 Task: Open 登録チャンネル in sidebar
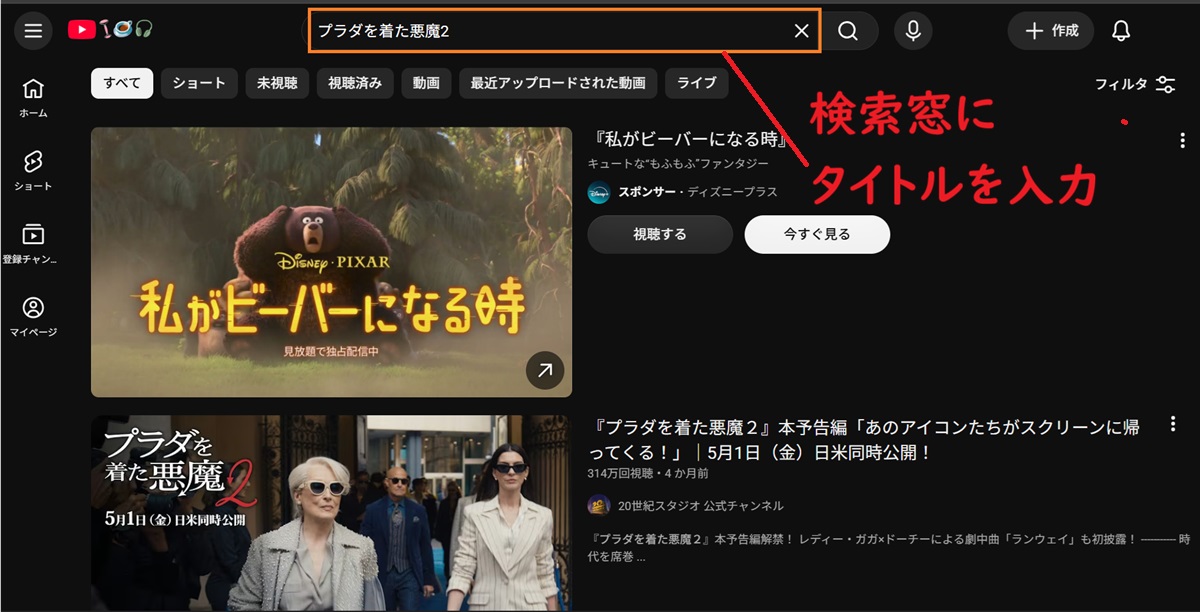pyautogui.click(x=33, y=244)
